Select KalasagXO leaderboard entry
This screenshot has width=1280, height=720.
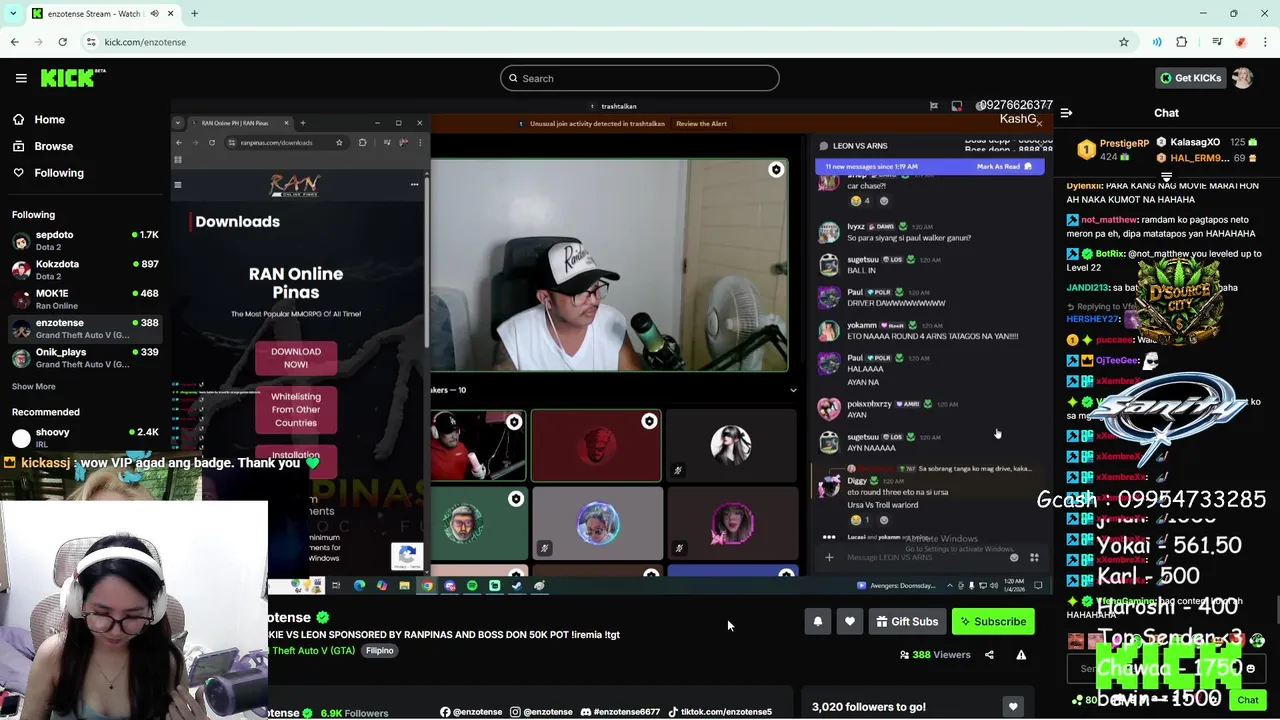(x=1208, y=143)
